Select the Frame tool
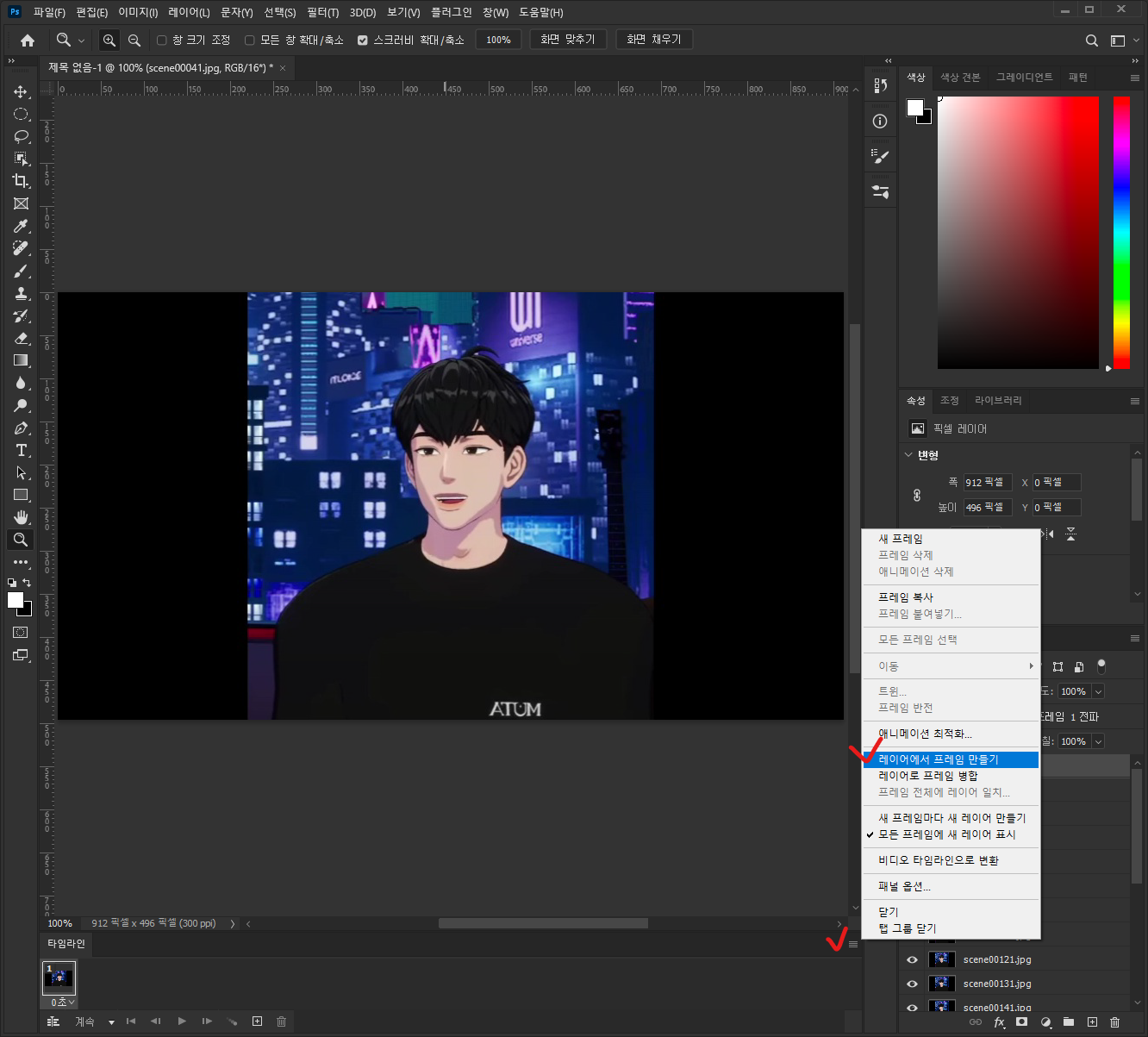Viewport: 1148px width, 1037px height. (21, 203)
